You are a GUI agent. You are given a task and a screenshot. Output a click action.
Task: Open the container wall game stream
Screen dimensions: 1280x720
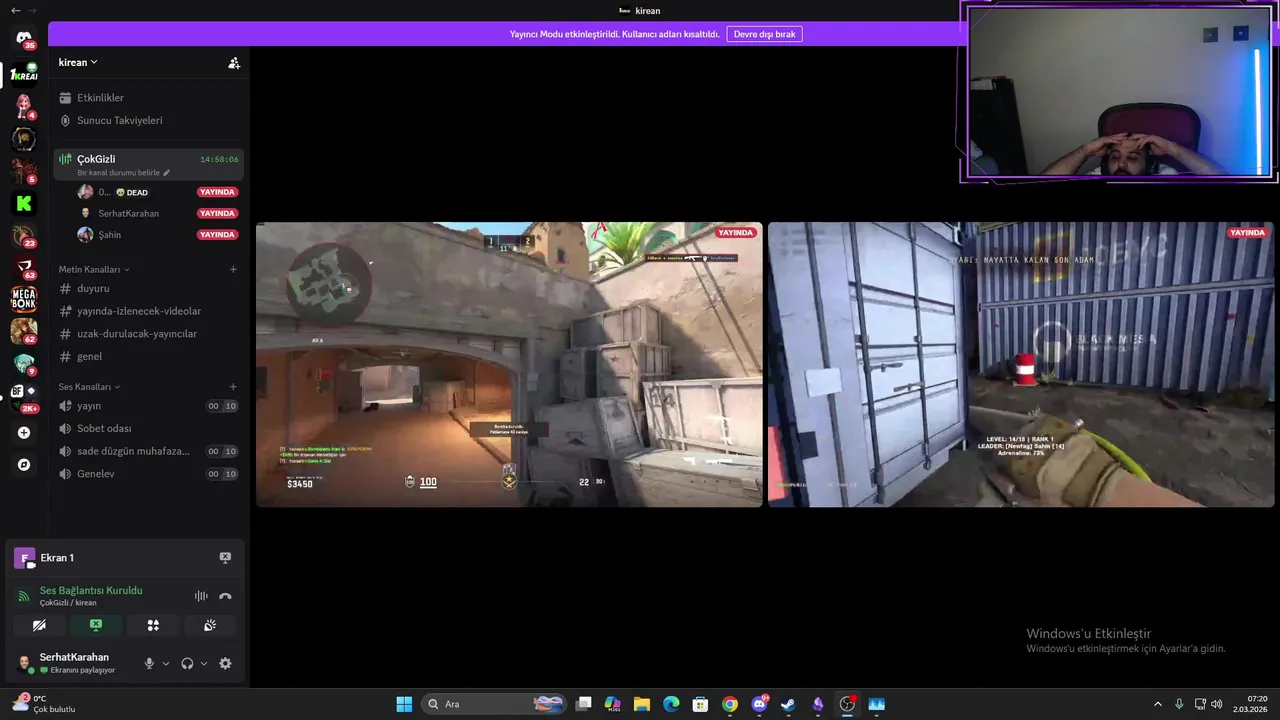tap(1021, 364)
